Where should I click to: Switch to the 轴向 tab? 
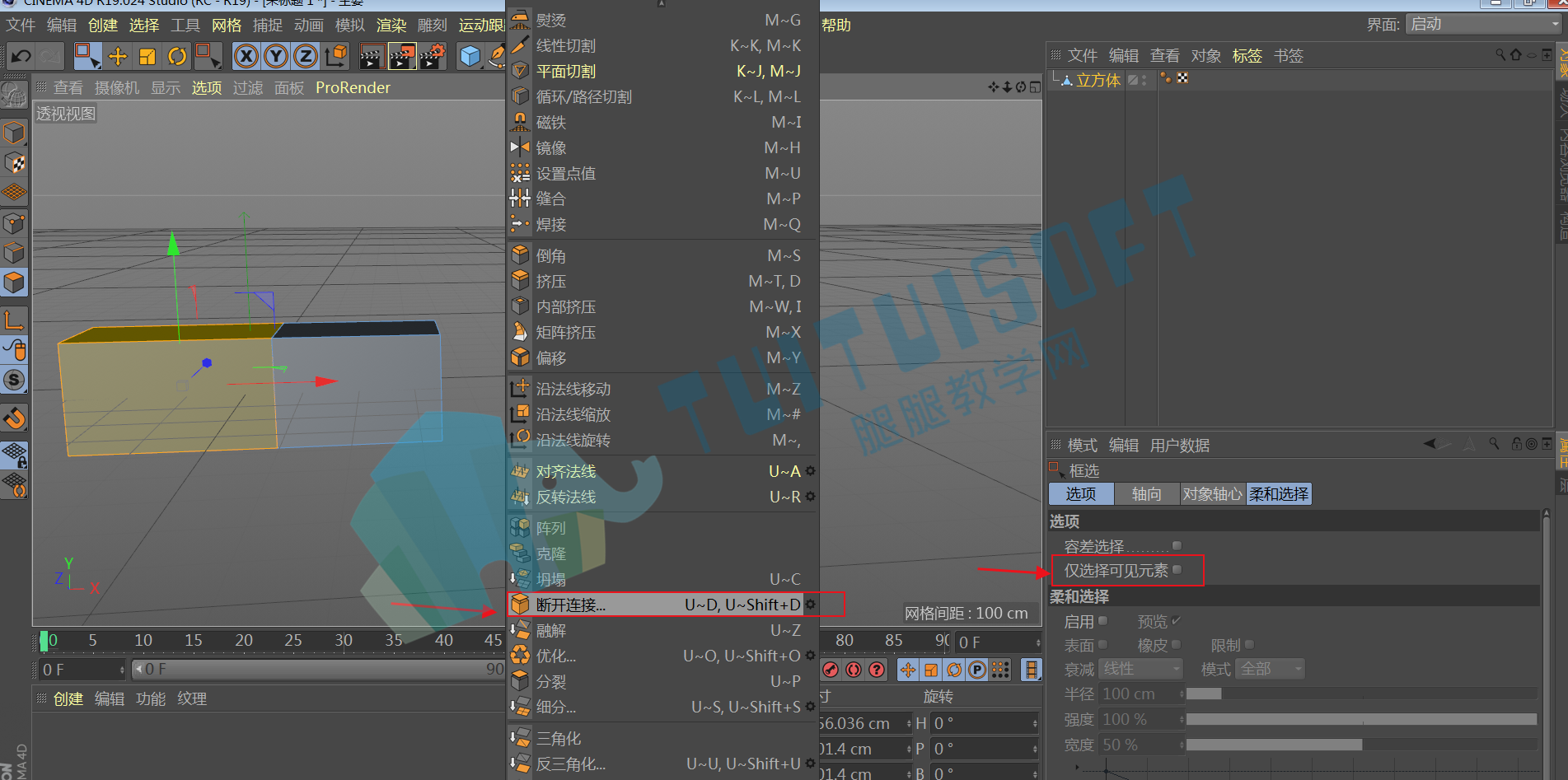click(1146, 494)
